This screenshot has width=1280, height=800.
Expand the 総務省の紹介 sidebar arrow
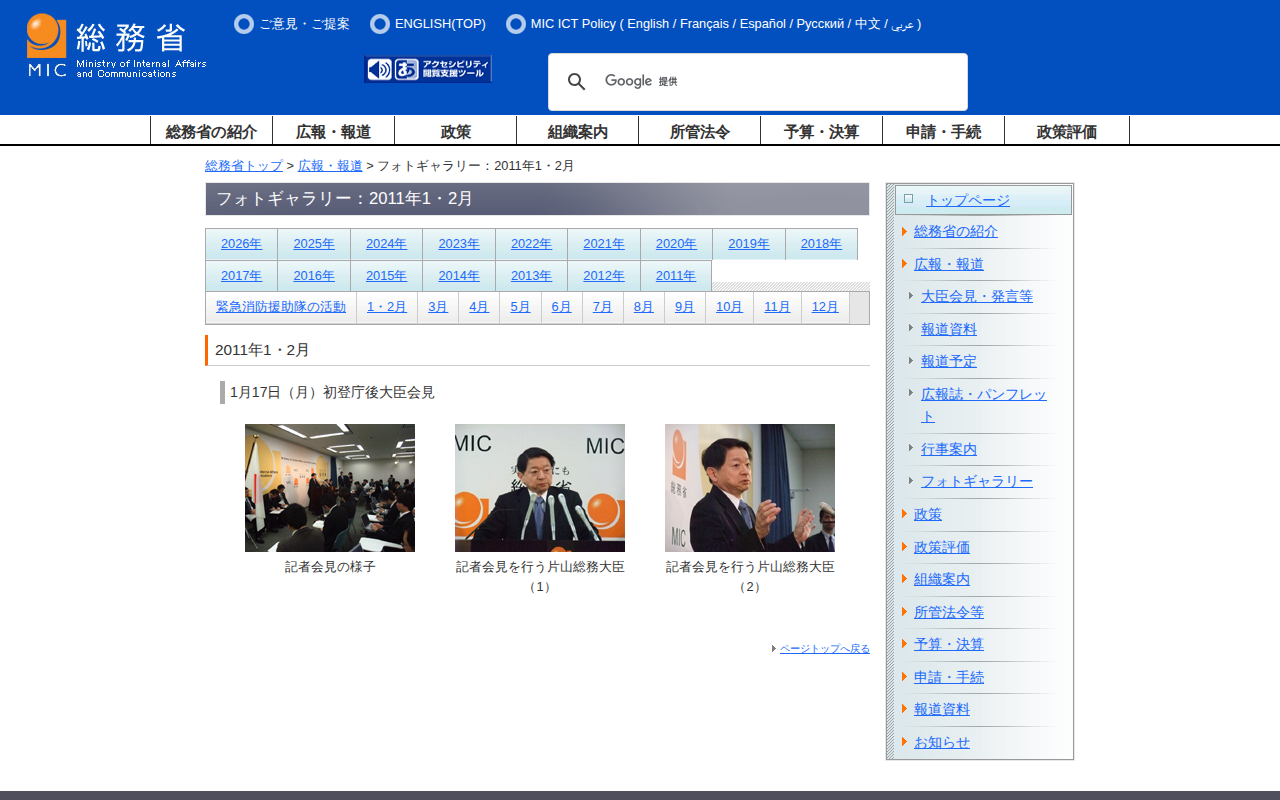pyautogui.click(x=904, y=232)
